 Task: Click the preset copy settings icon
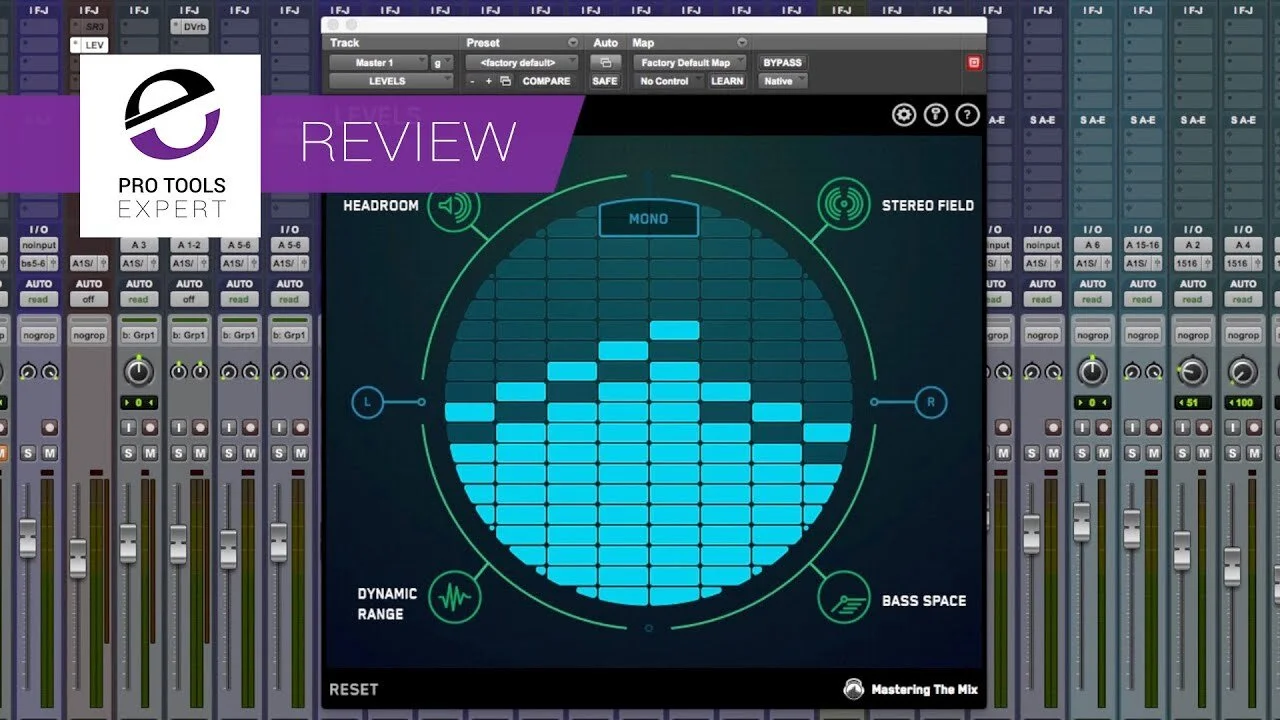pyautogui.click(x=506, y=81)
